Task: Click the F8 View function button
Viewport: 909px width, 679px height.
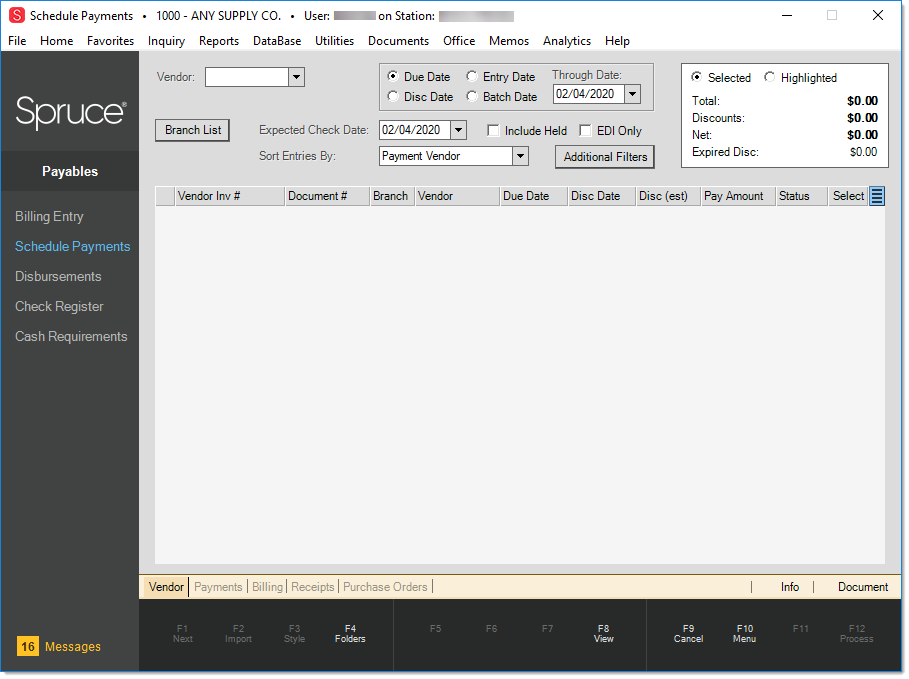Action: tap(605, 636)
